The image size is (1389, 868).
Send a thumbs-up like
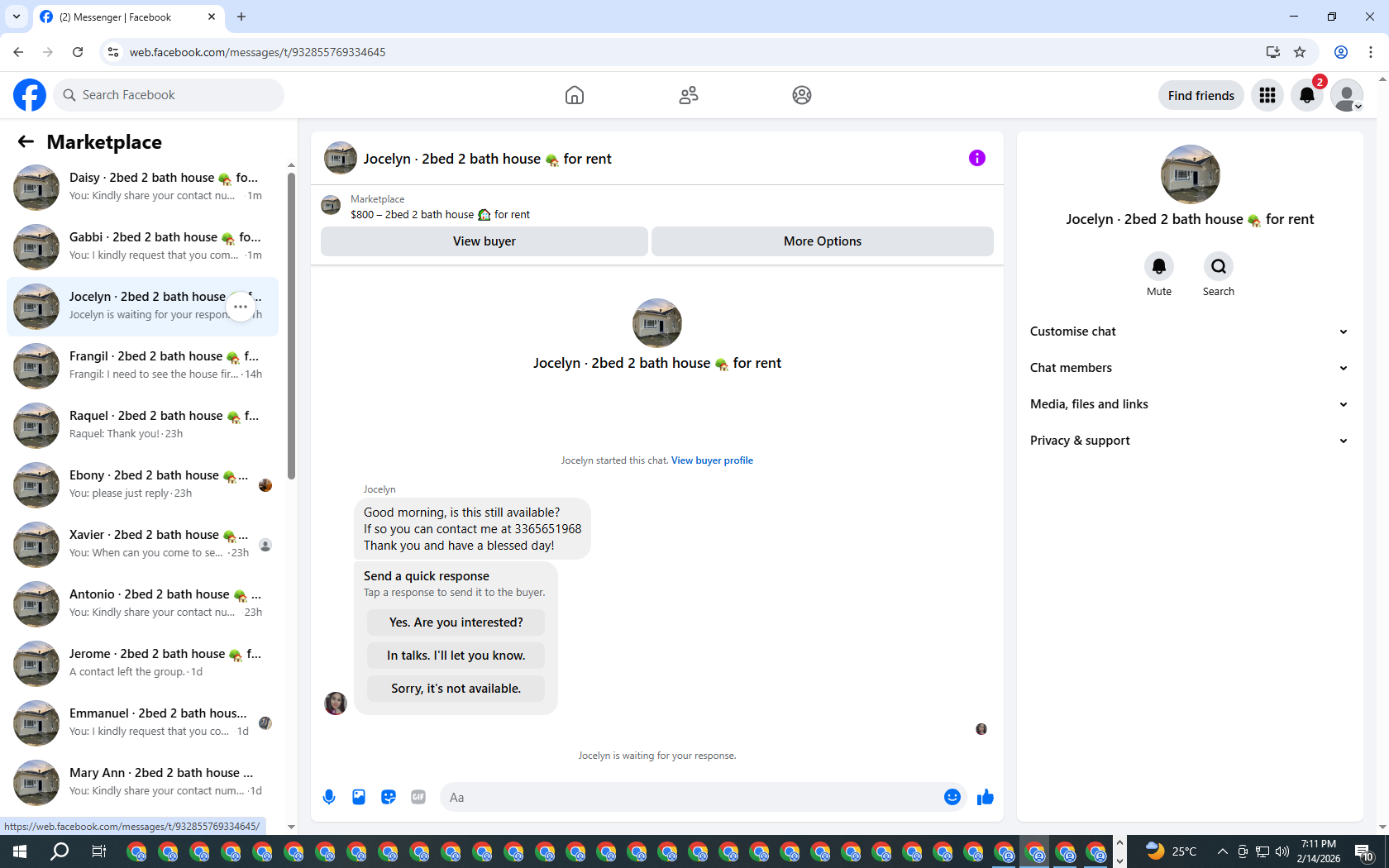tap(986, 797)
